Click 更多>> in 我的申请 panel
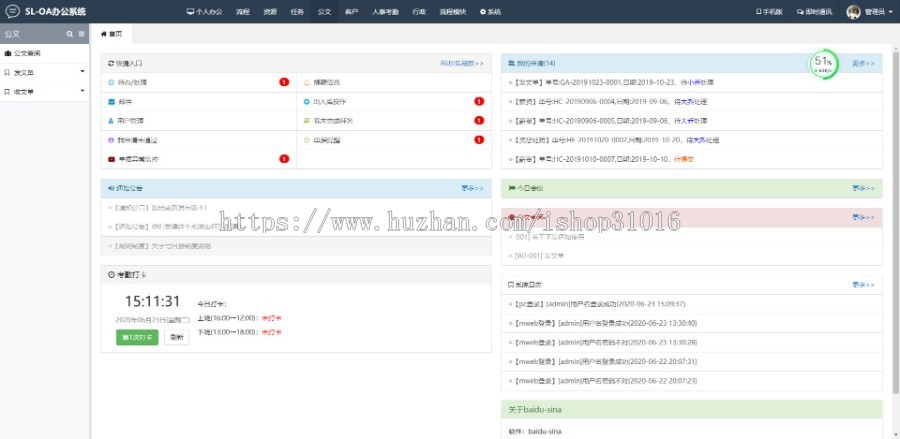Screen dimensions: 900x439 [863, 63]
